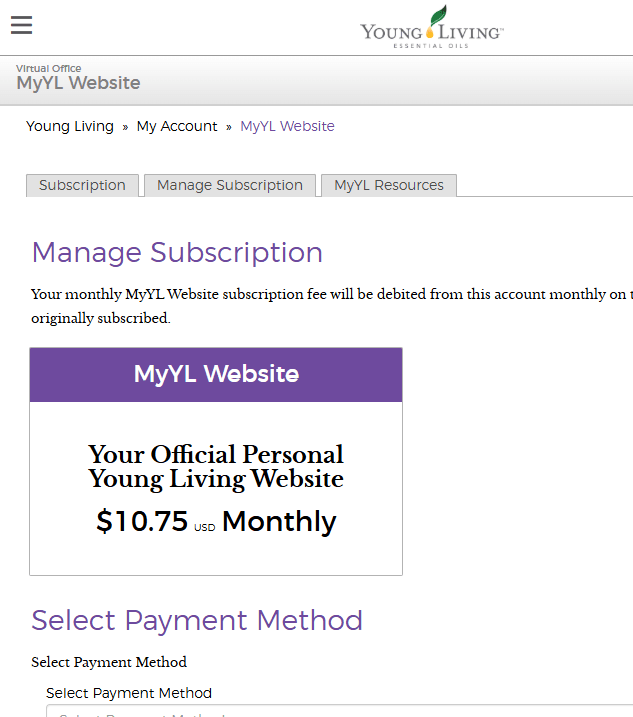Click the Manage Subscription heading
Image resolution: width=633 pixels, height=717 pixels.
(x=177, y=252)
